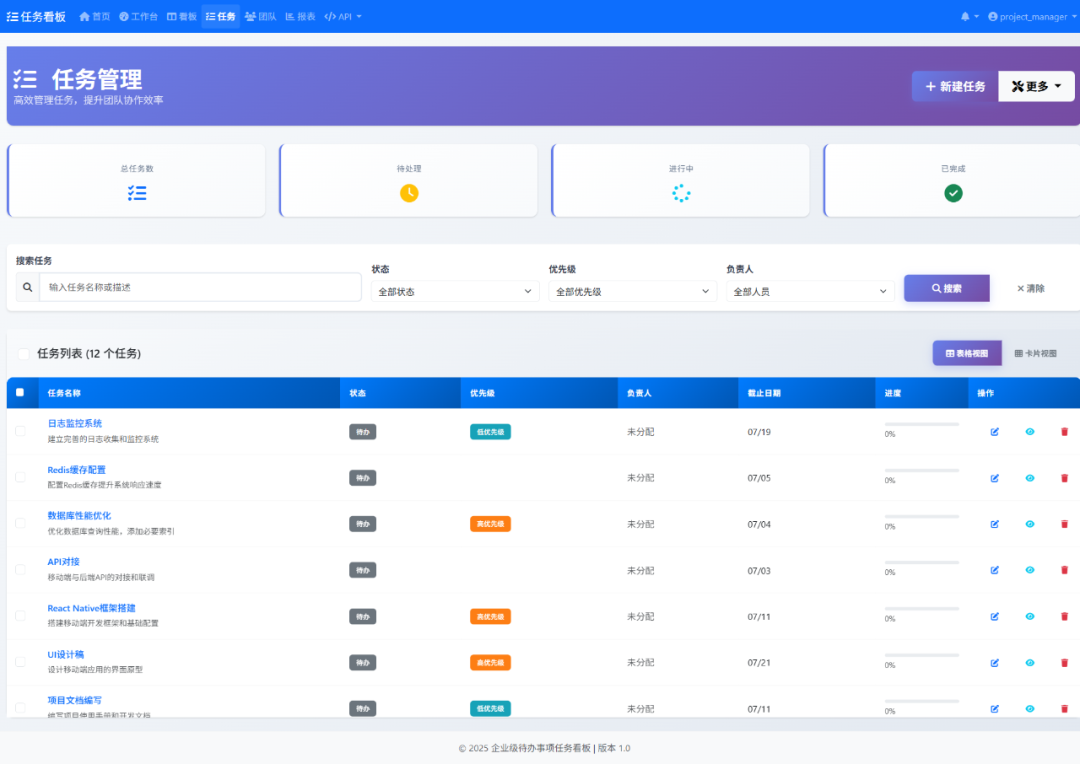Viewport: 1080px width, 764px height.
Task: Open the 全部人员 assignee dropdown
Action: [x=810, y=291]
